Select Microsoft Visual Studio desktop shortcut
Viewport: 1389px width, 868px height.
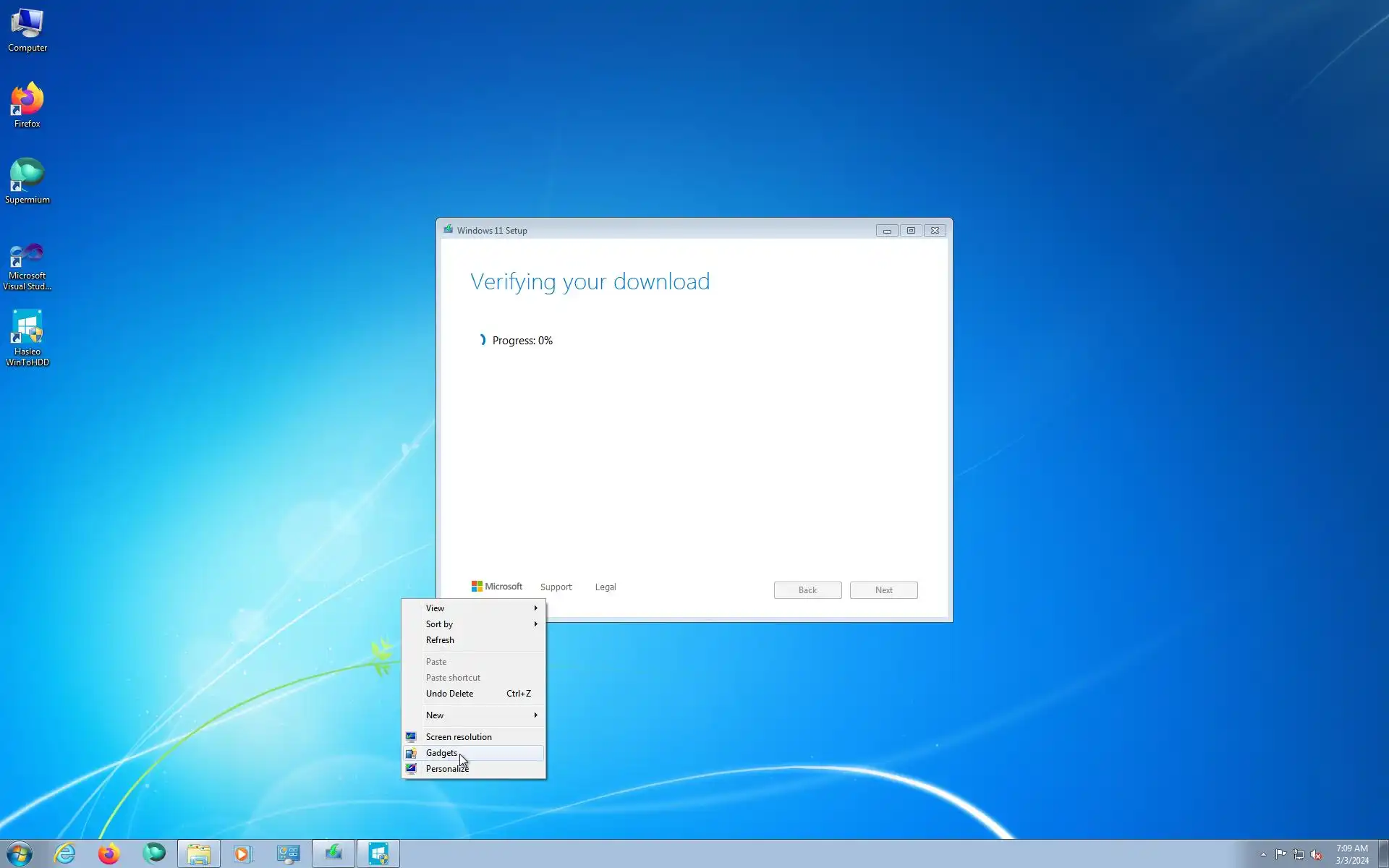click(x=27, y=265)
